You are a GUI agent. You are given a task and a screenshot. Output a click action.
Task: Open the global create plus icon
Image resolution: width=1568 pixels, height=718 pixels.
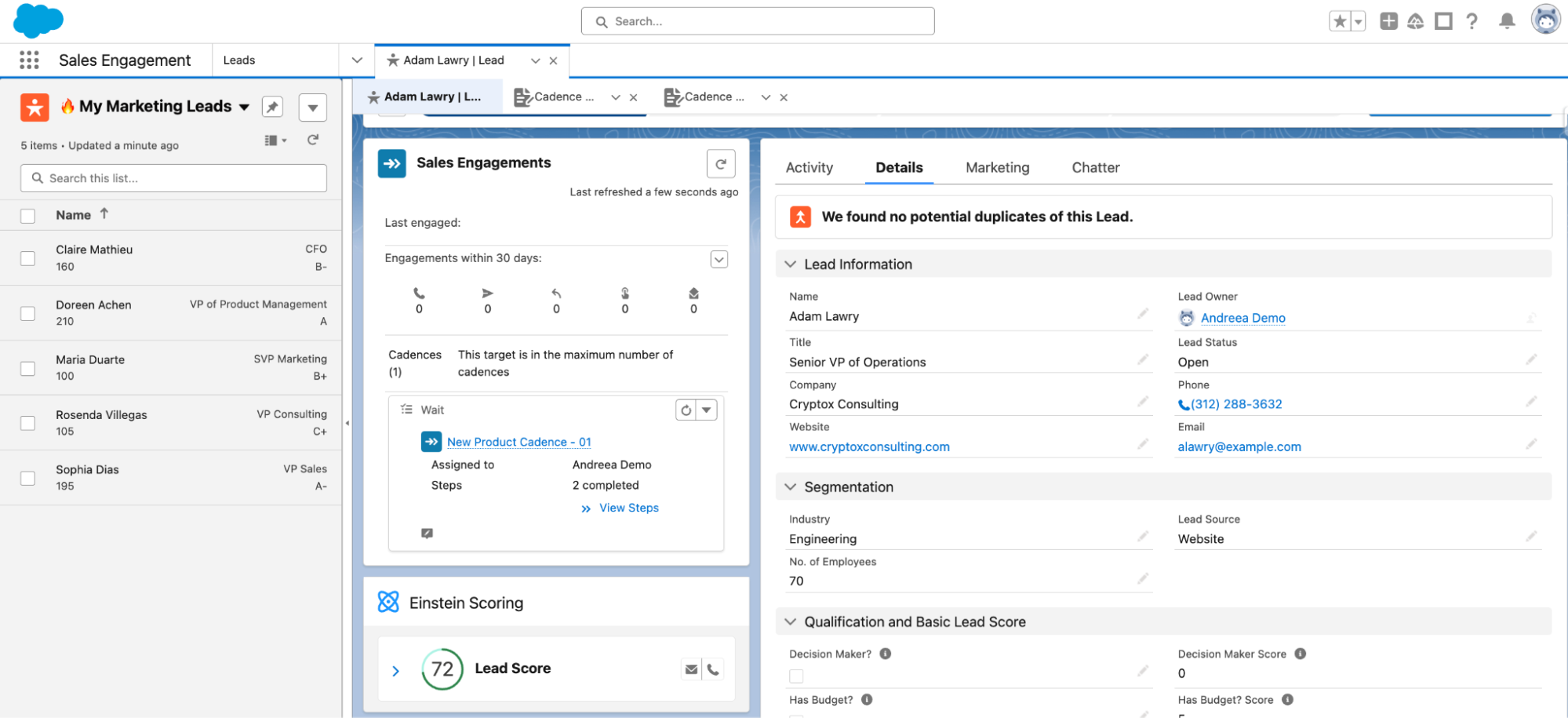(x=1388, y=21)
